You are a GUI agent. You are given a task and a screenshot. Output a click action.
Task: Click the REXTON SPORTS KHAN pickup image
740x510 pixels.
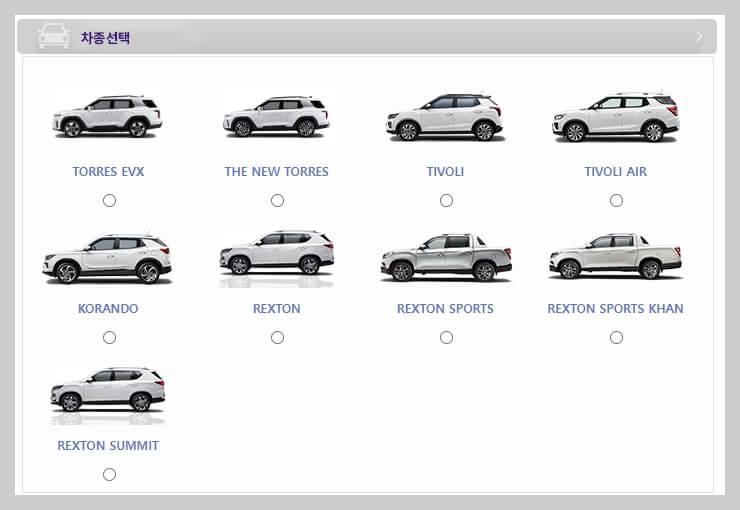click(x=615, y=256)
